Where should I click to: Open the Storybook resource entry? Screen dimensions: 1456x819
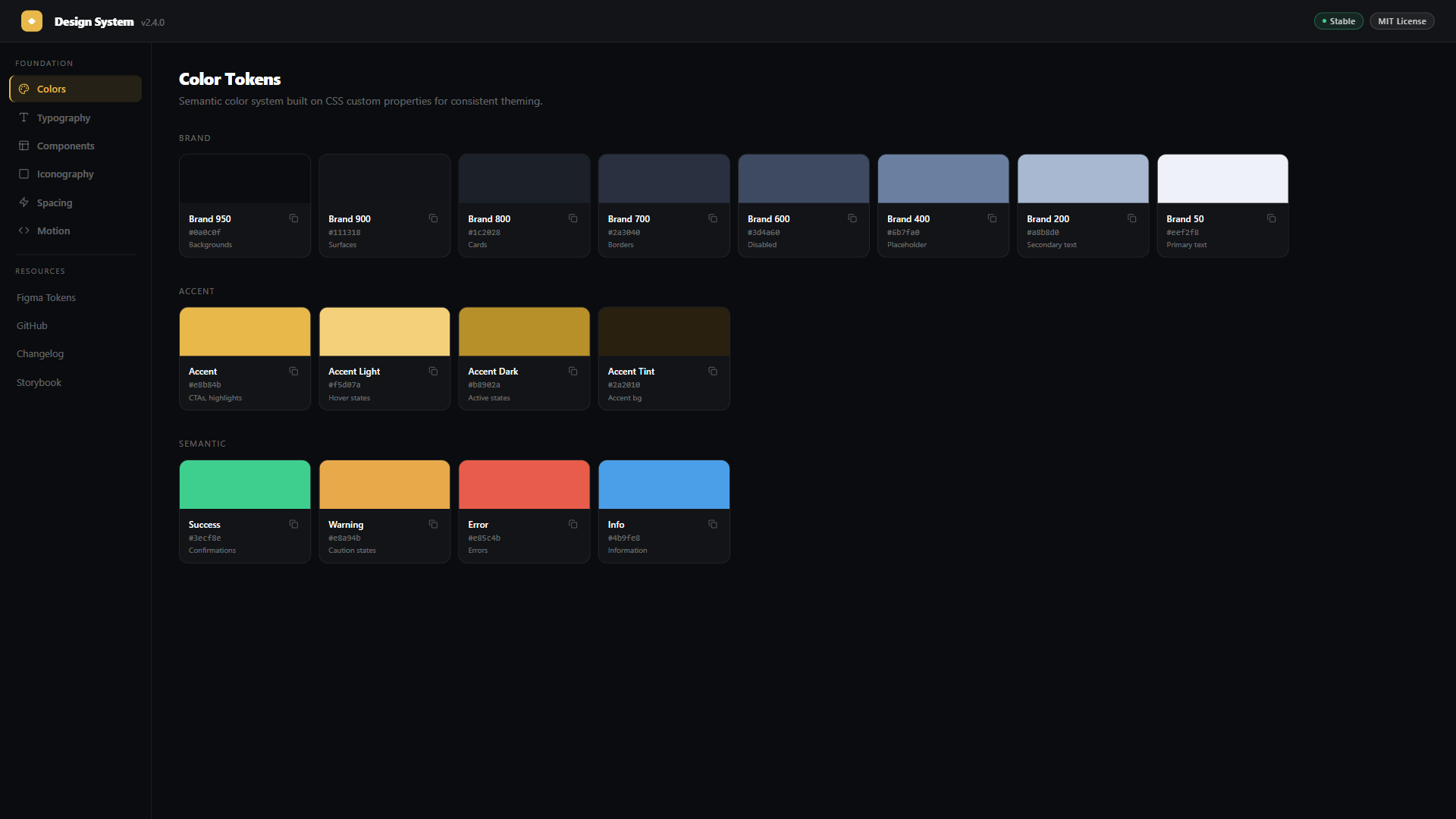click(x=38, y=382)
